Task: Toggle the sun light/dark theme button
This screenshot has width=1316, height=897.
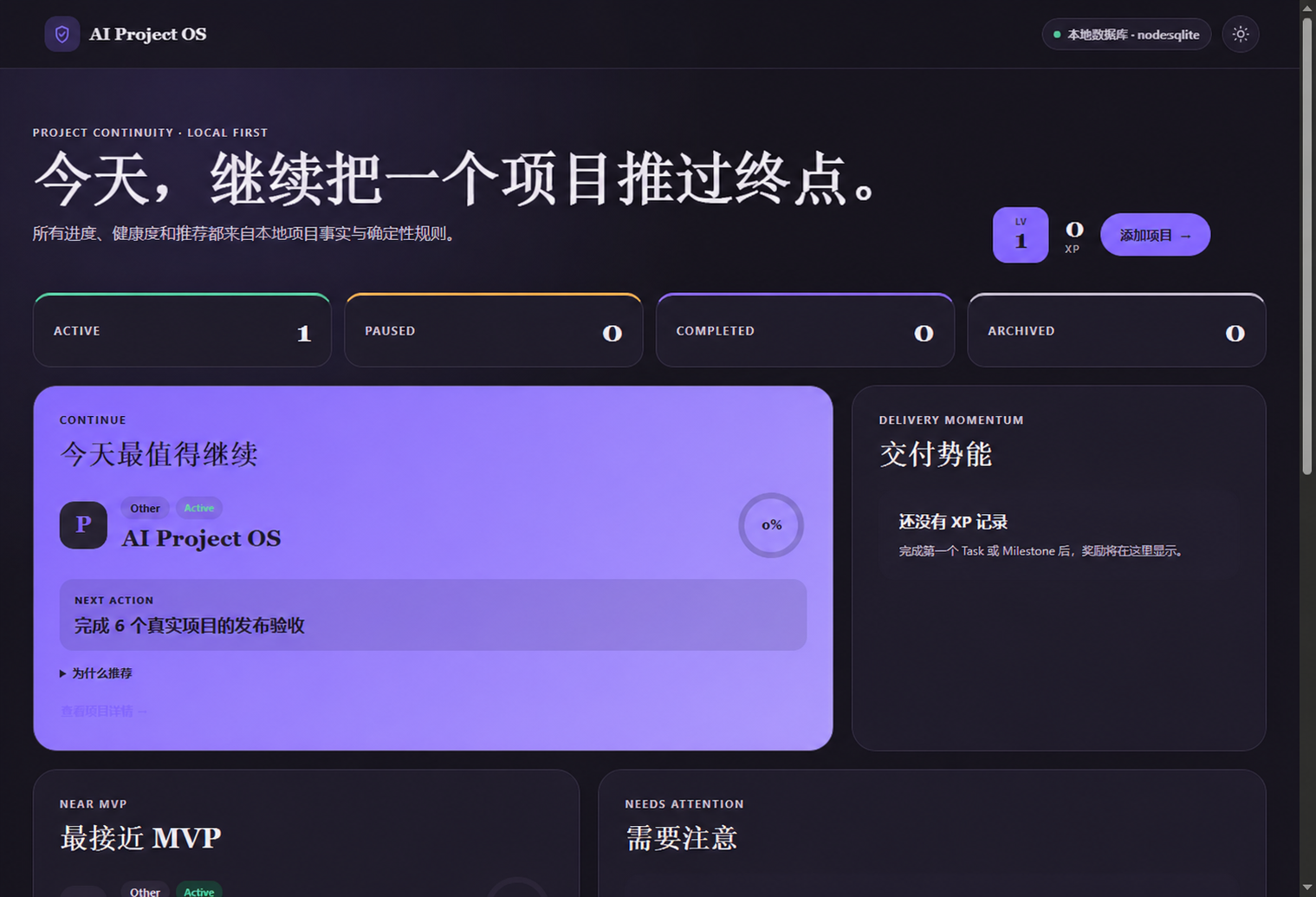Action: pos(1241,35)
